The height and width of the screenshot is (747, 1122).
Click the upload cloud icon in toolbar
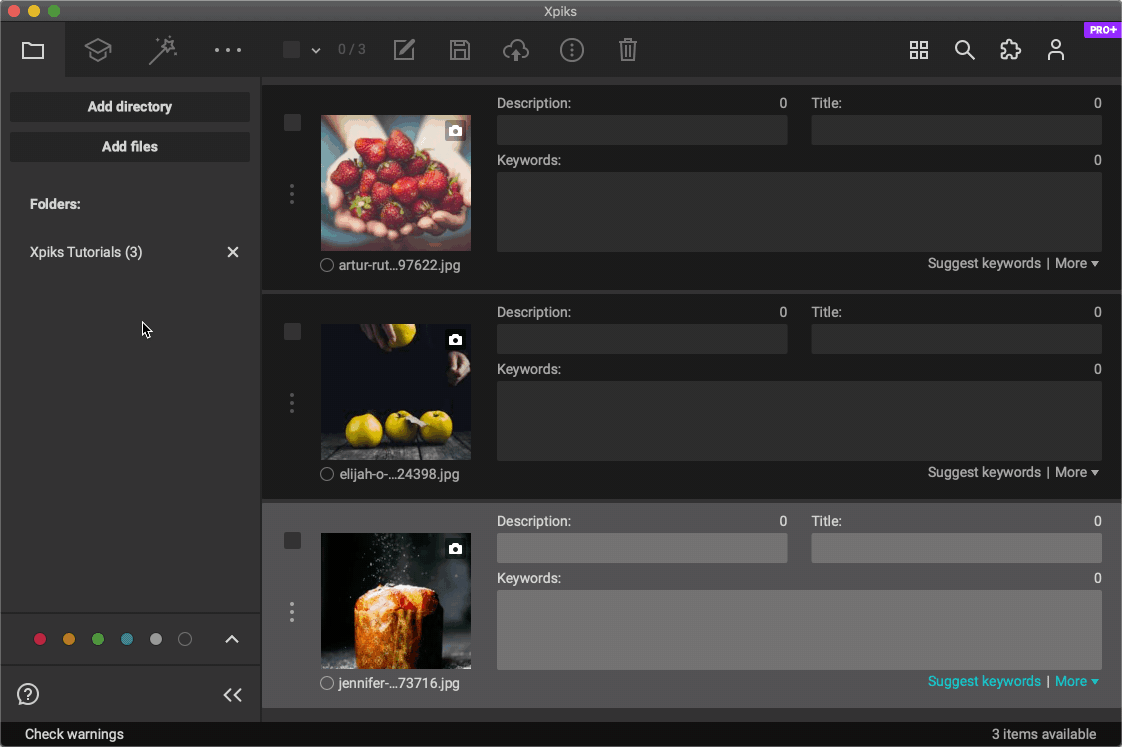516,50
